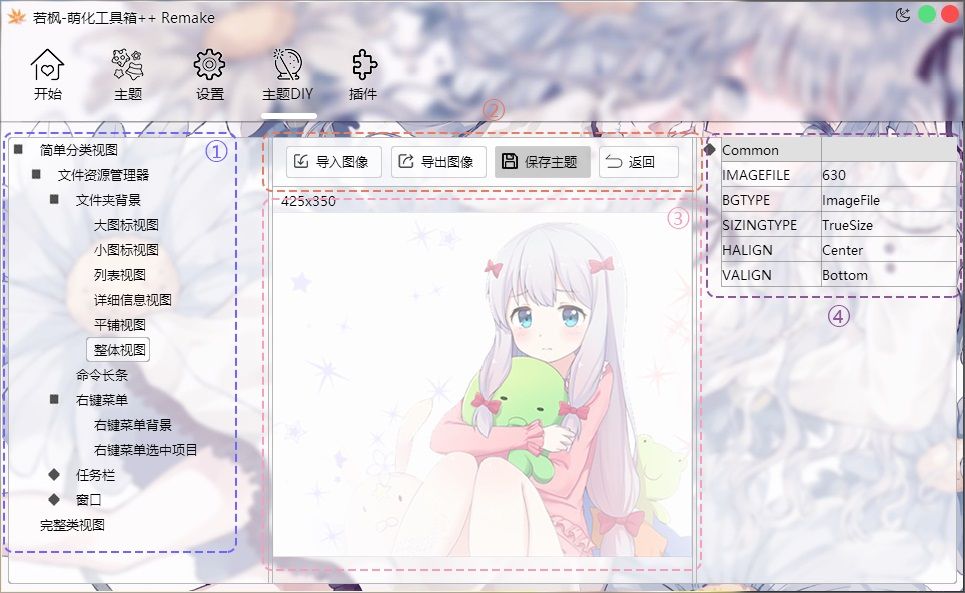Click the HALIGN property name
Image resolution: width=965 pixels, height=593 pixels.
coord(747,250)
